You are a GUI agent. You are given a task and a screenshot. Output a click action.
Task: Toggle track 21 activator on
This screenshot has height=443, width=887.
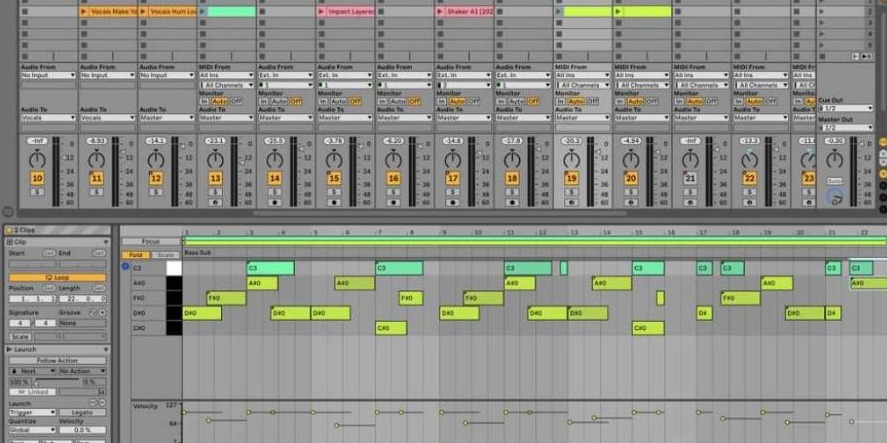point(691,178)
